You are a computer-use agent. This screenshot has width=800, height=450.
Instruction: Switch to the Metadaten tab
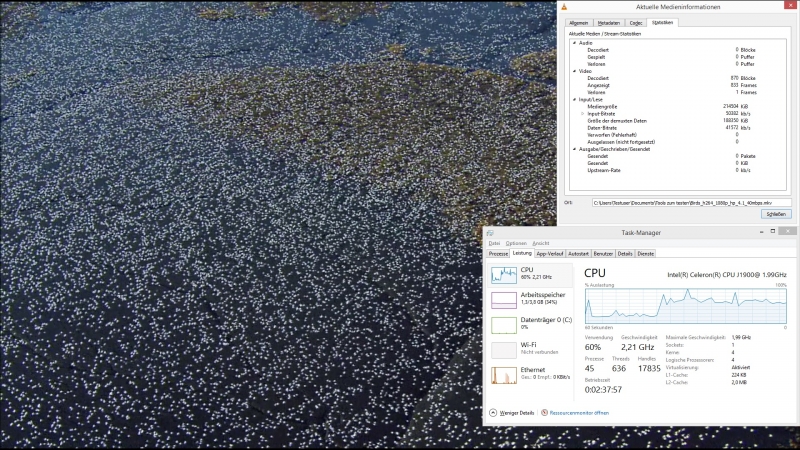click(x=609, y=23)
